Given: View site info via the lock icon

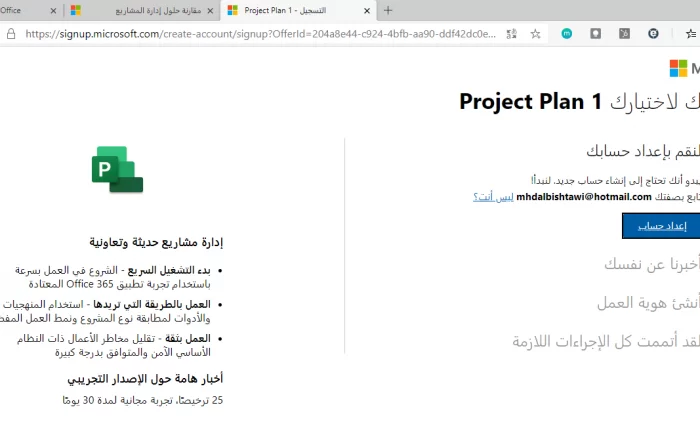Looking at the screenshot, I should [x=11, y=34].
